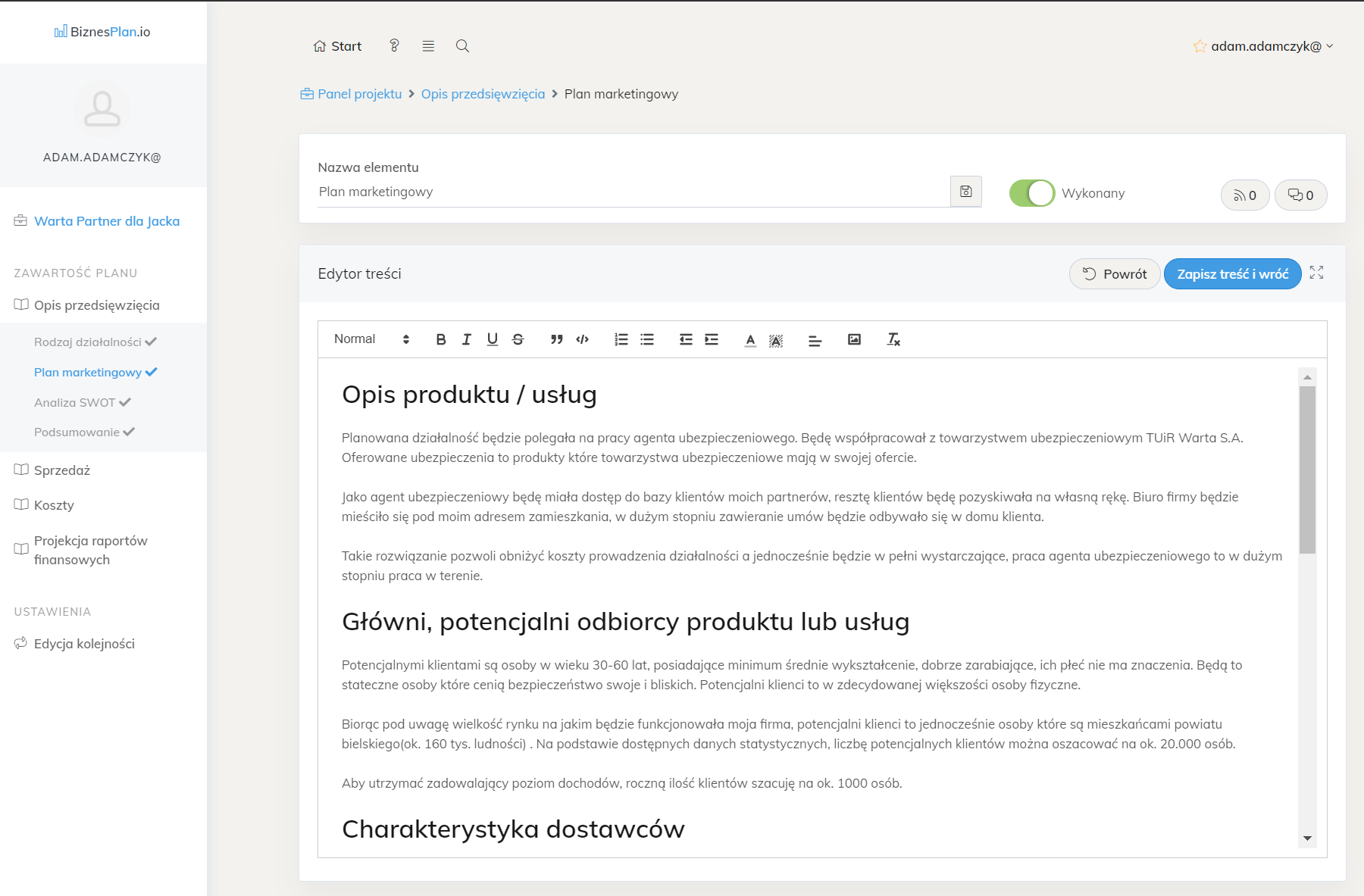Viewport: 1364px width, 896px height.
Task: Expand the editor to fullscreen
Action: pyautogui.click(x=1316, y=273)
